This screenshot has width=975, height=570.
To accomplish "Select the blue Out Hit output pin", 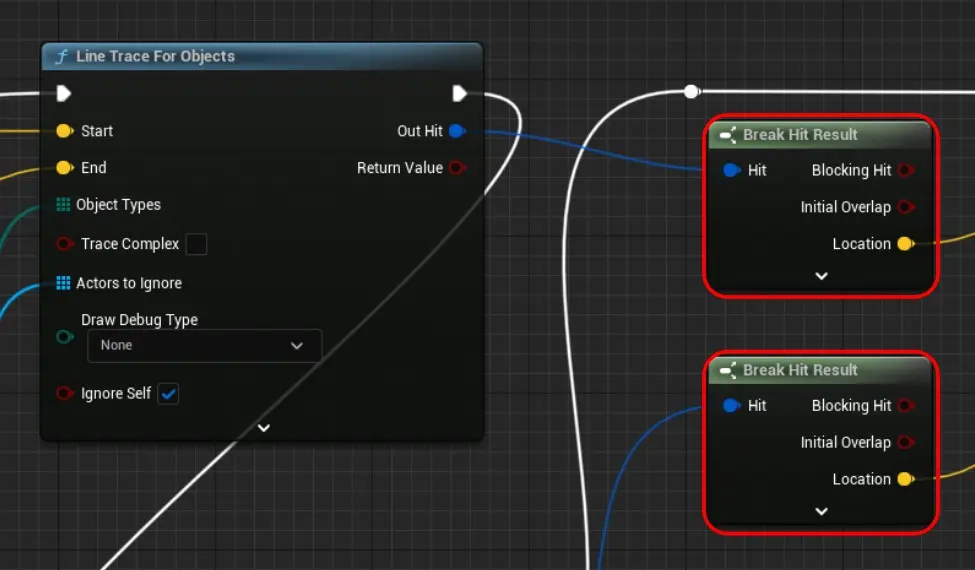I will tap(456, 131).
